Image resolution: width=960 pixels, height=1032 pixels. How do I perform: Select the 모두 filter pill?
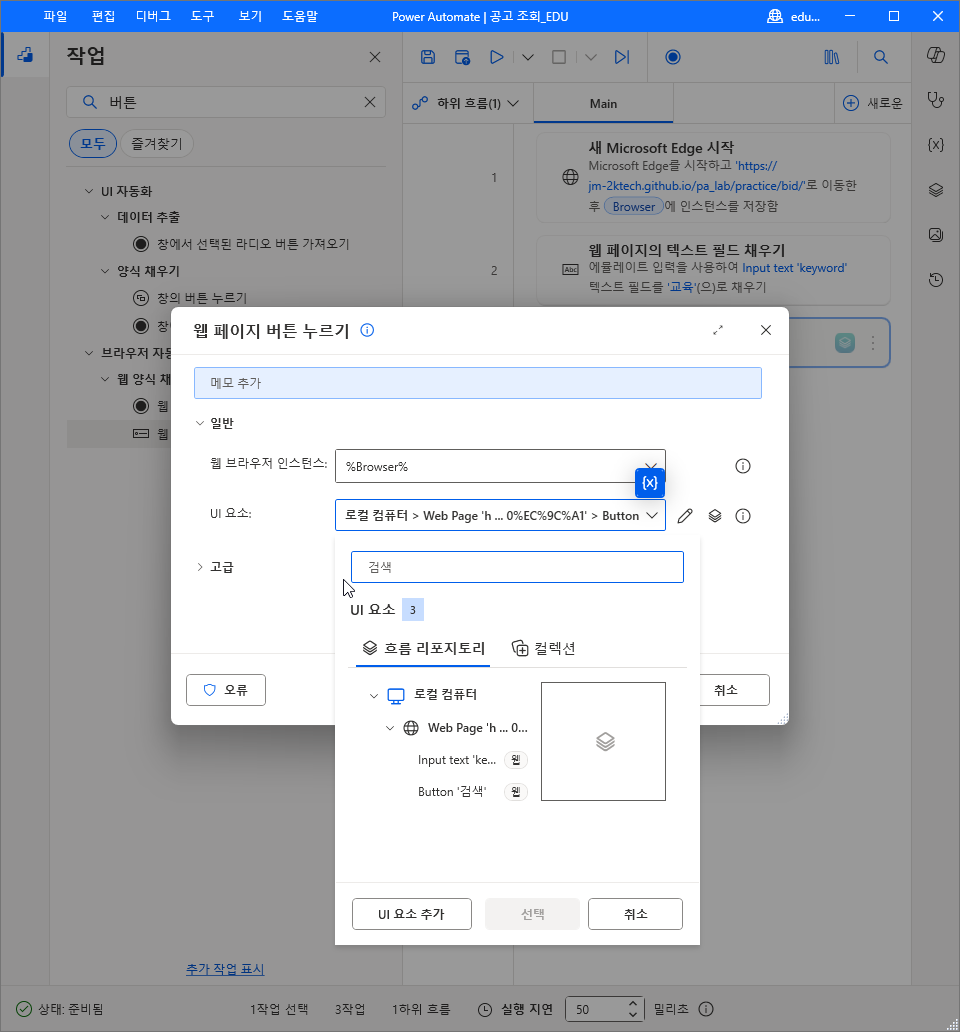tap(93, 143)
